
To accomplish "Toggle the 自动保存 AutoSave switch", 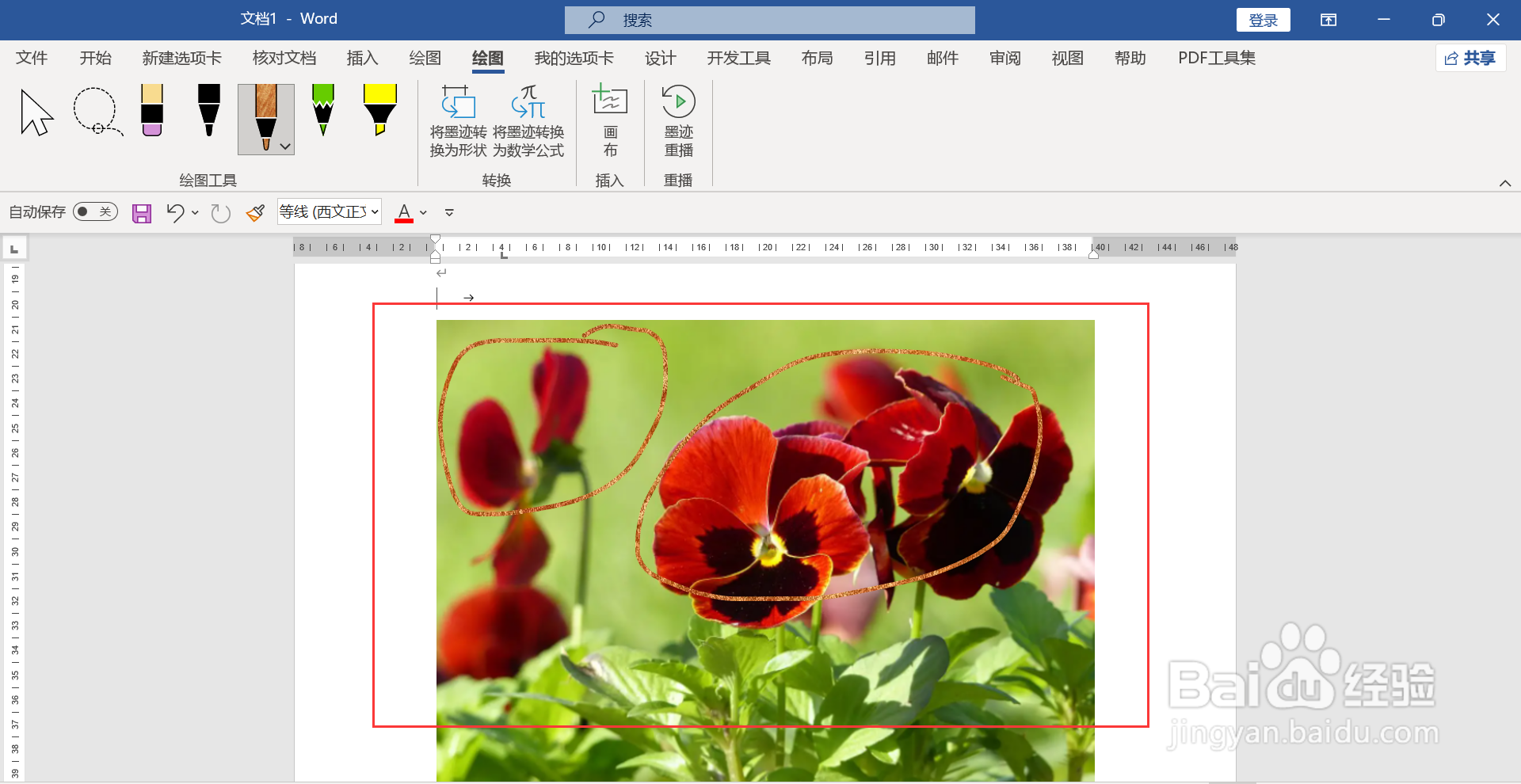I will [x=96, y=211].
